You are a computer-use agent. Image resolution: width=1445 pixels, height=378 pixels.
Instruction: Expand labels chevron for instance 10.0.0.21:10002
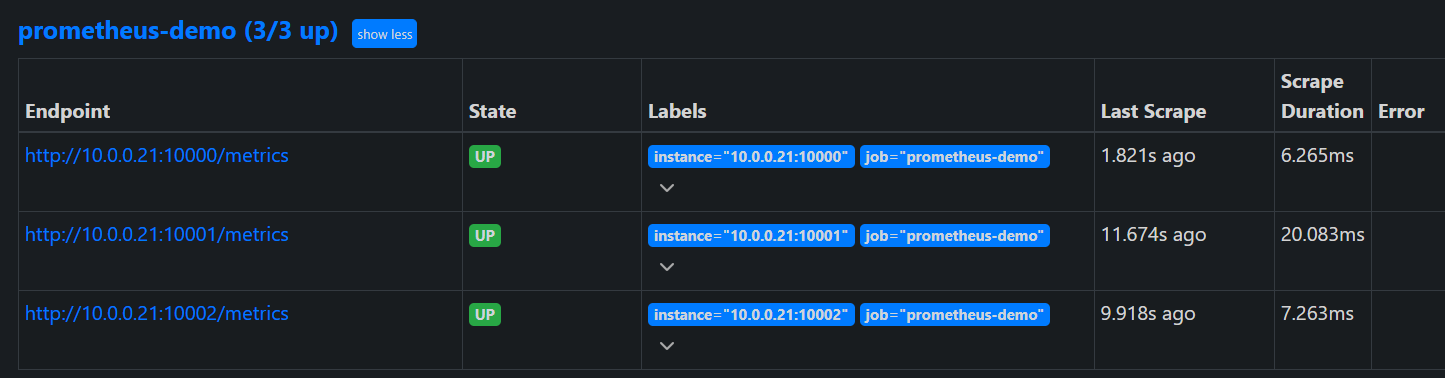click(667, 346)
